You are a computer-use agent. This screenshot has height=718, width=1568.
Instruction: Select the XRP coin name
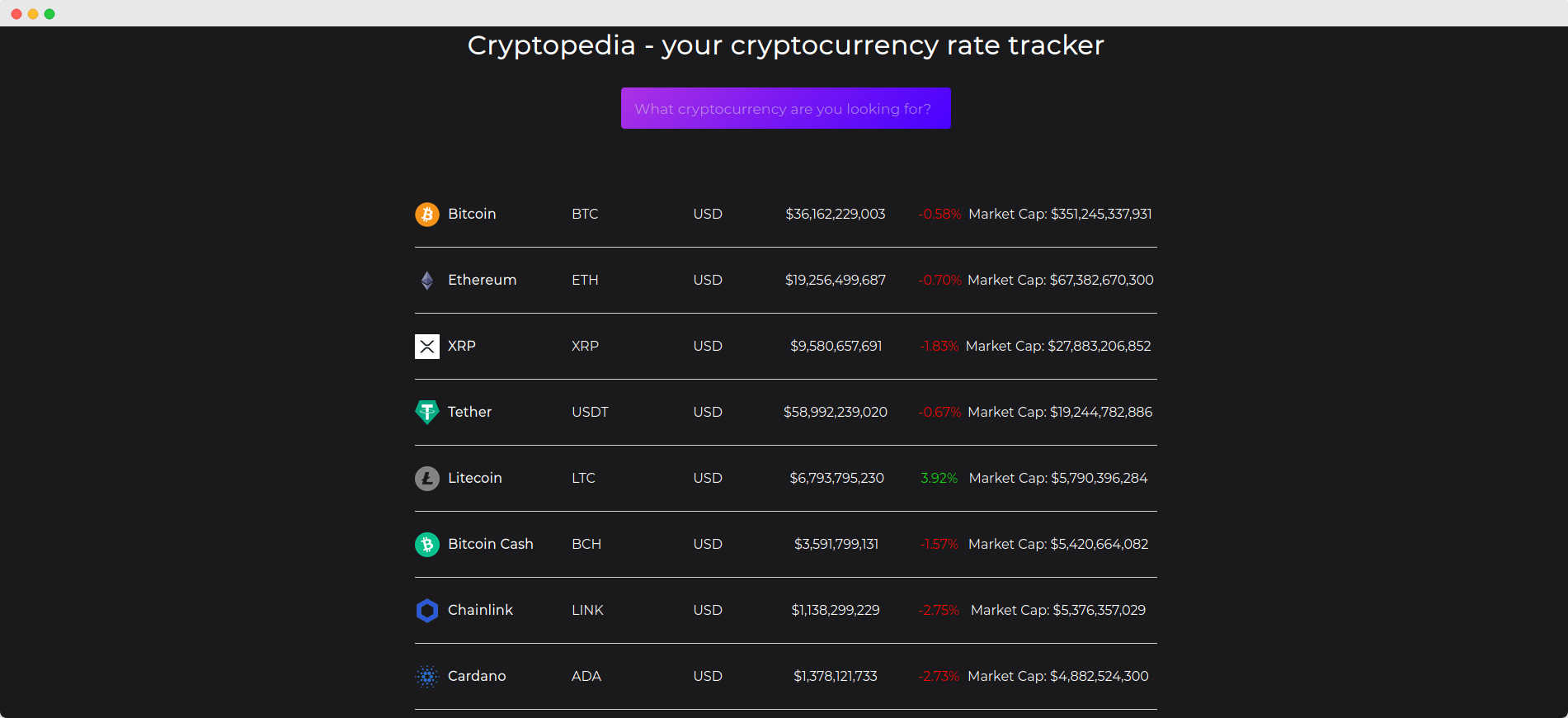pyautogui.click(x=462, y=346)
